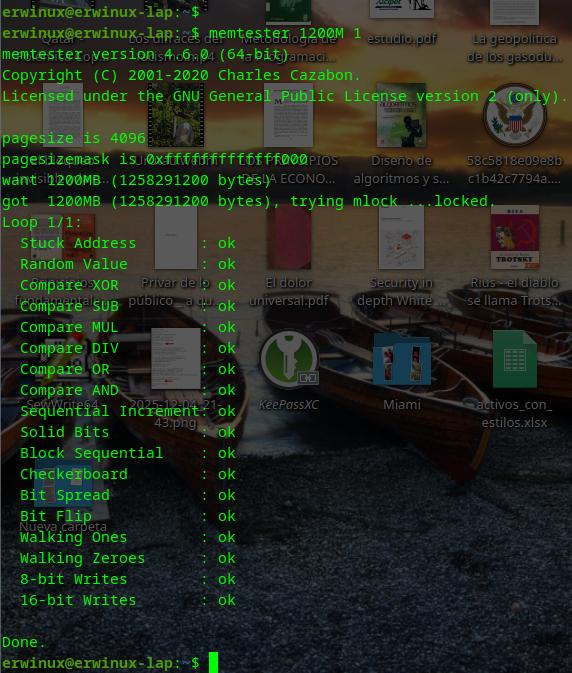Screen dimensions: 572x673
Task: Click the 'Solid Bits' test result row
Action: (x=128, y=433)
